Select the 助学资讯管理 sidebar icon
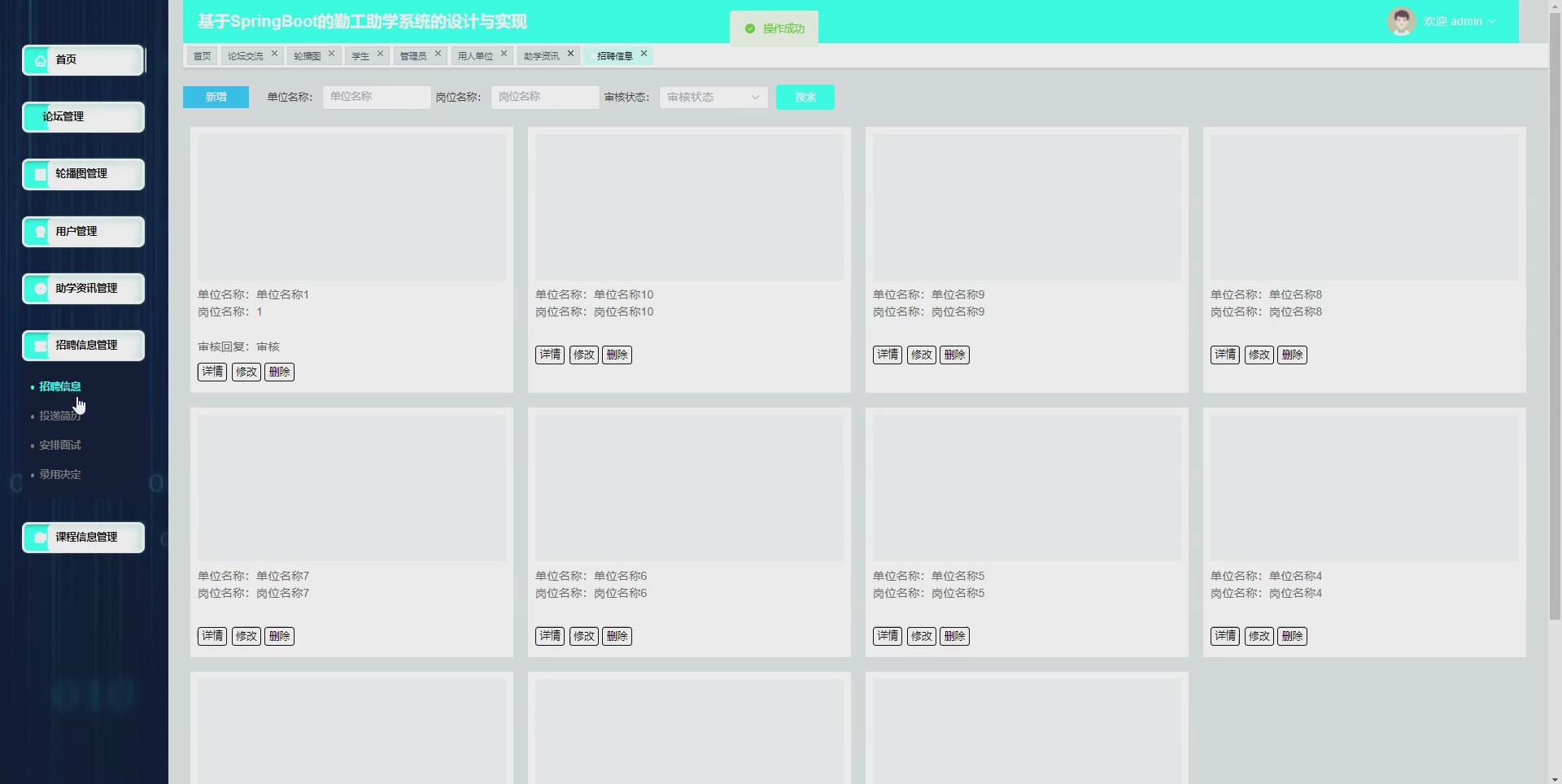Screen dimensions: 1562x784 pyautogui.click(x=39, y=288)
